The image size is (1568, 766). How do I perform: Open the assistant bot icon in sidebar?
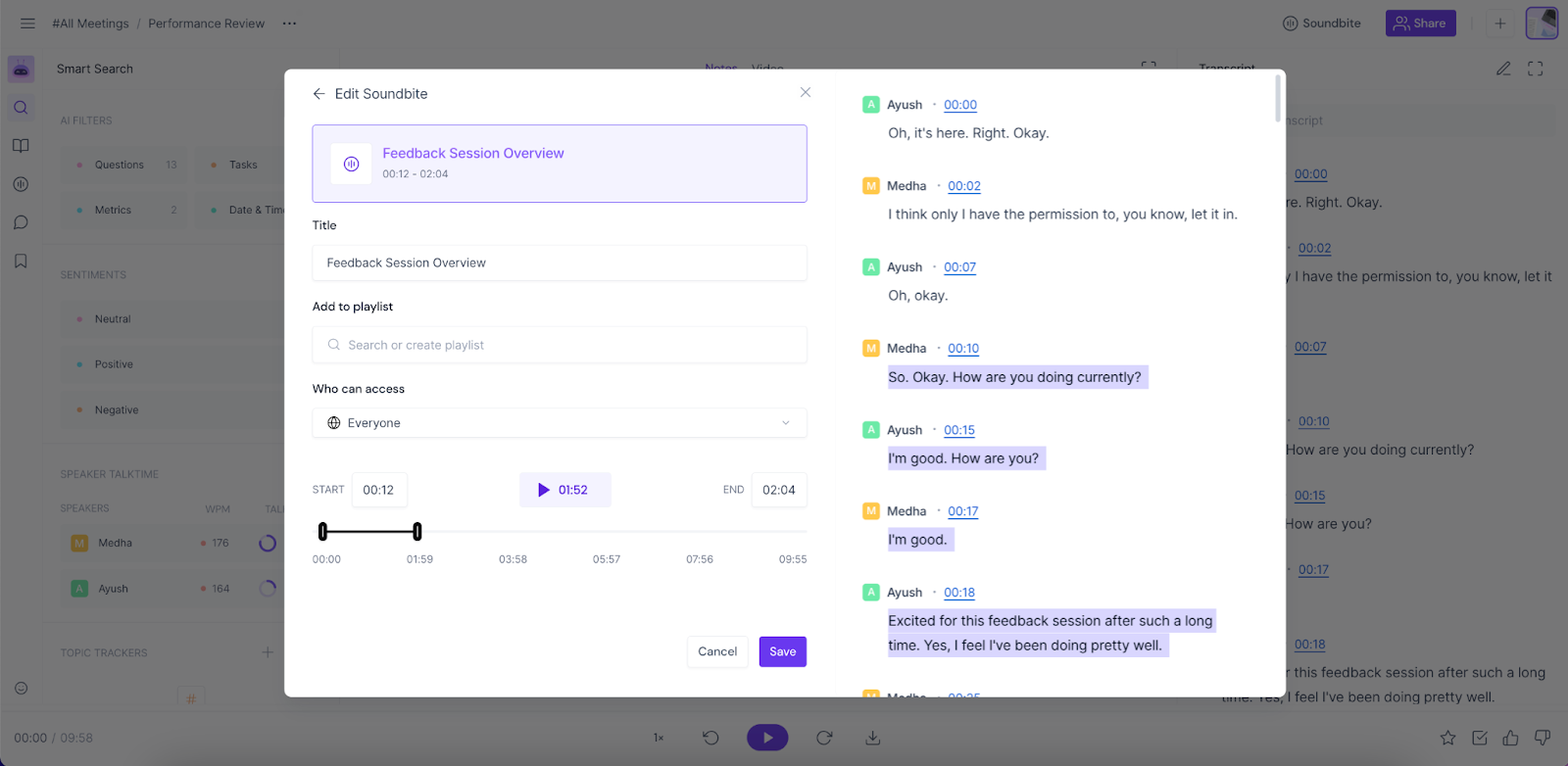(21, 70)
